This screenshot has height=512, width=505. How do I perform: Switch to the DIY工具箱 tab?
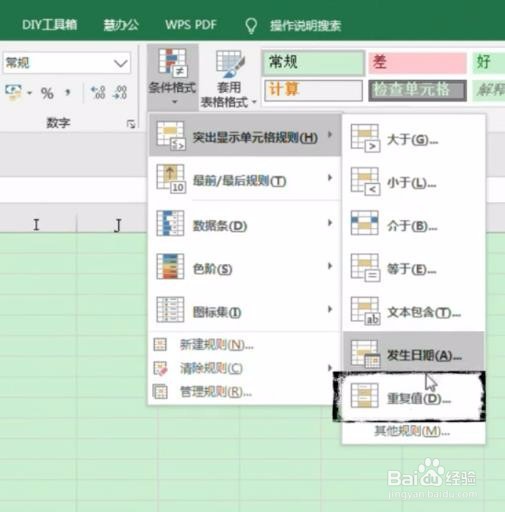[x=49, y=25]
